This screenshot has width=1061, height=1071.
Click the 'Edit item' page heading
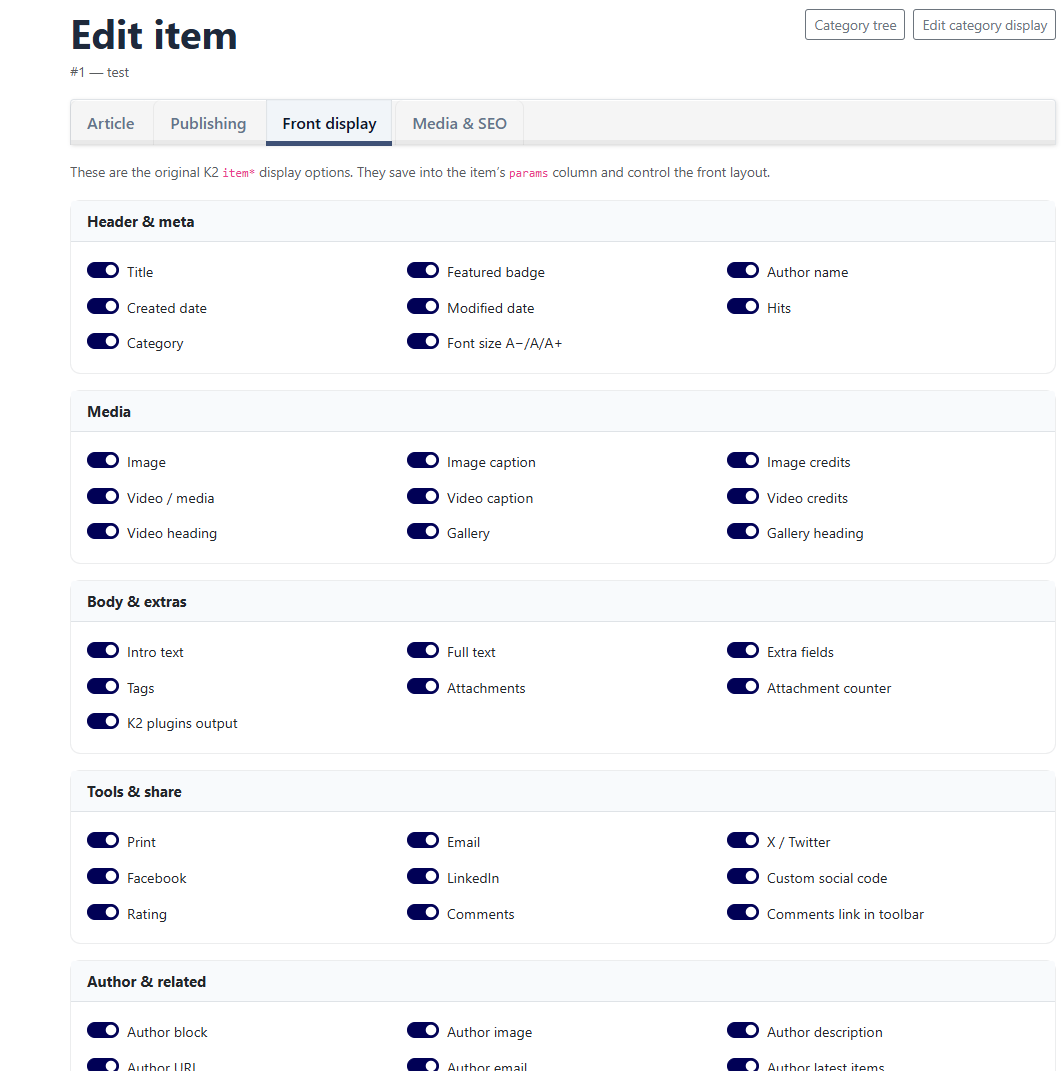pyautogui.click(x=154, y=35)
